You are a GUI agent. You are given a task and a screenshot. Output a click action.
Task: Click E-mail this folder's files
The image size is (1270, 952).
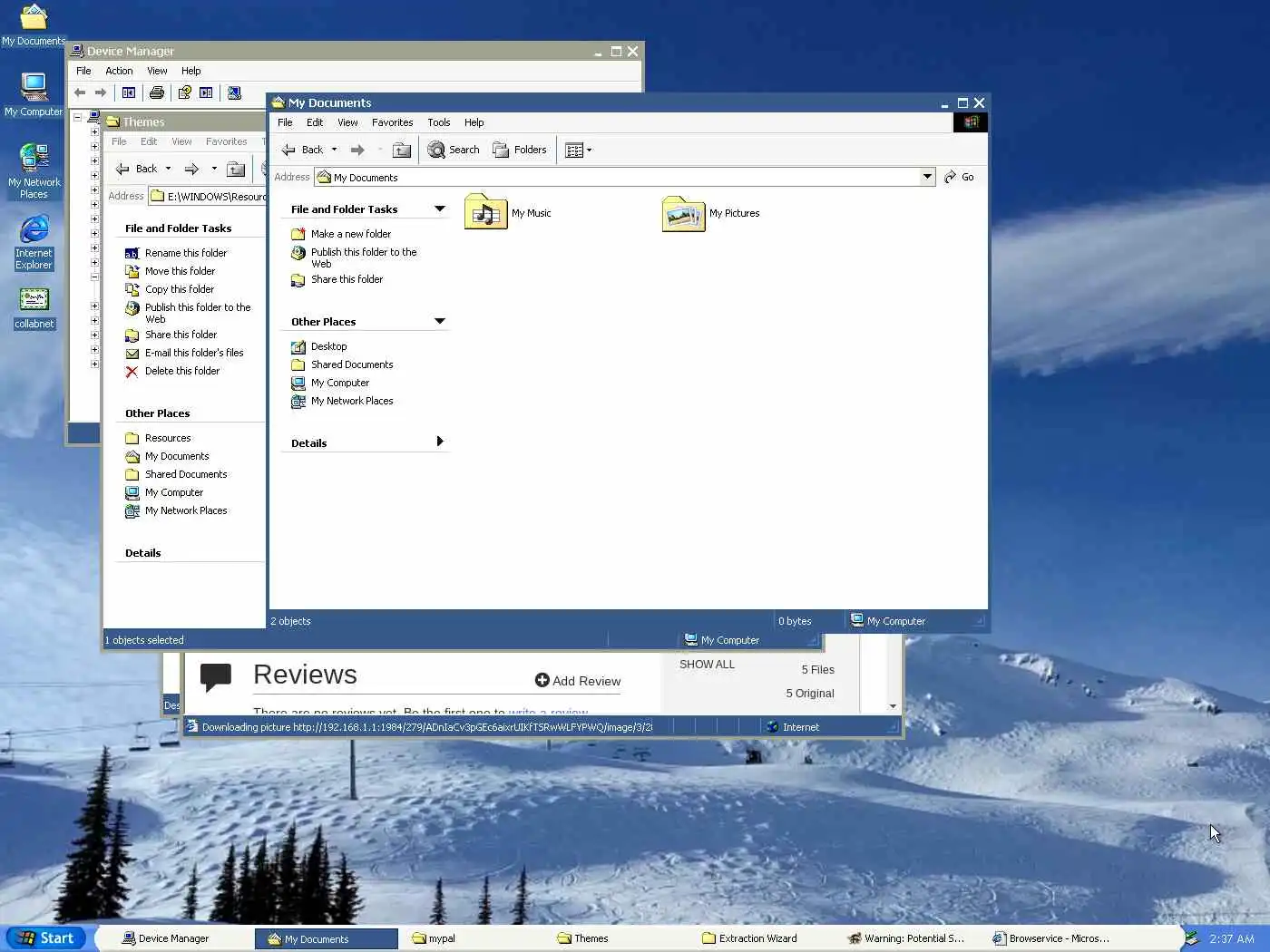click(x=184, y=353)
